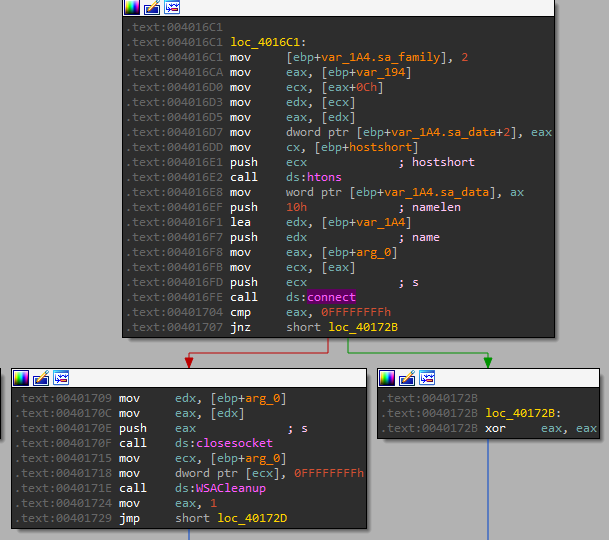Open color icon on closesocket block
609x540 pixels.
point(21,378)
